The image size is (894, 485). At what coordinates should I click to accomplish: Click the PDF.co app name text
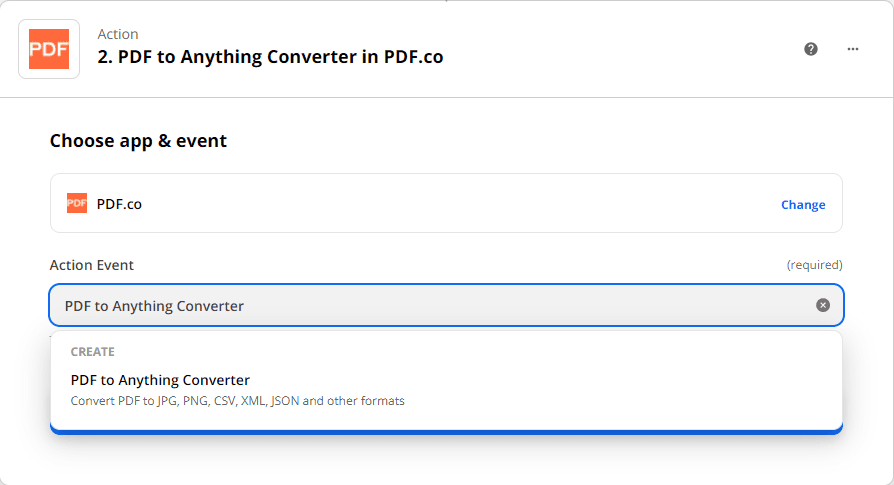click(x=119, y=204)
